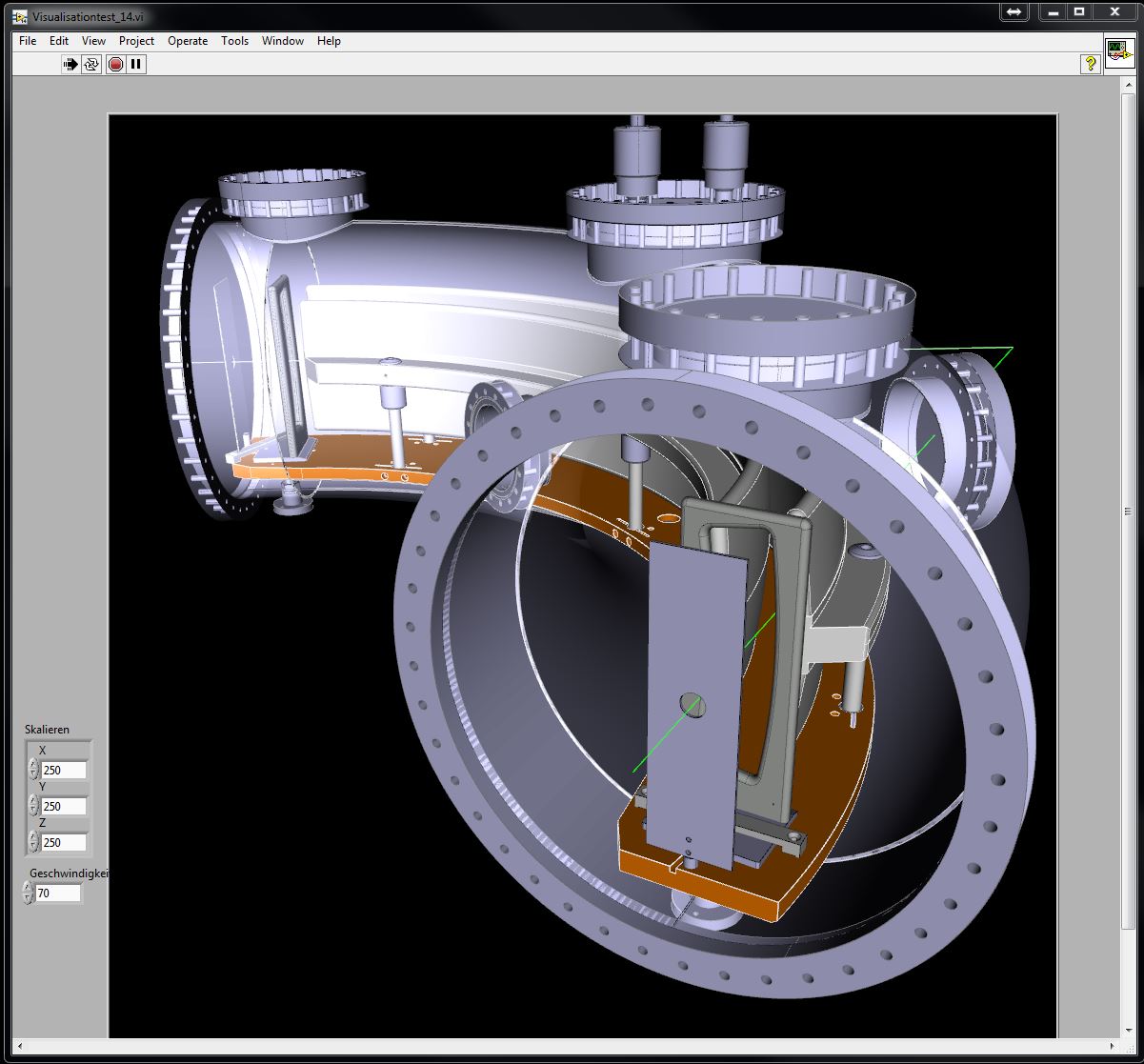
Task: Open the Operate menu
Action: click(188, 41)
